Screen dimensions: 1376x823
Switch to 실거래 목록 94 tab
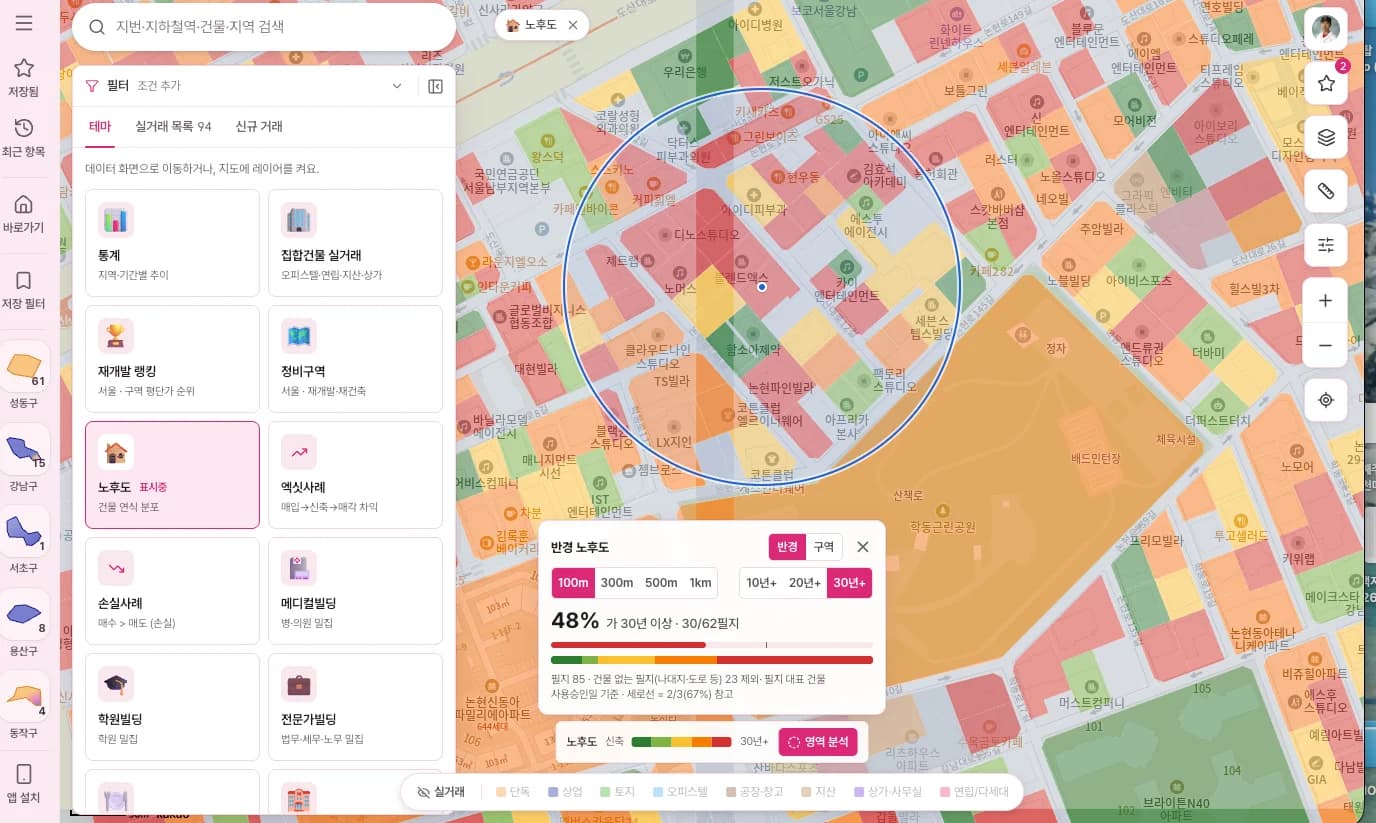click(x=173, y=127)
